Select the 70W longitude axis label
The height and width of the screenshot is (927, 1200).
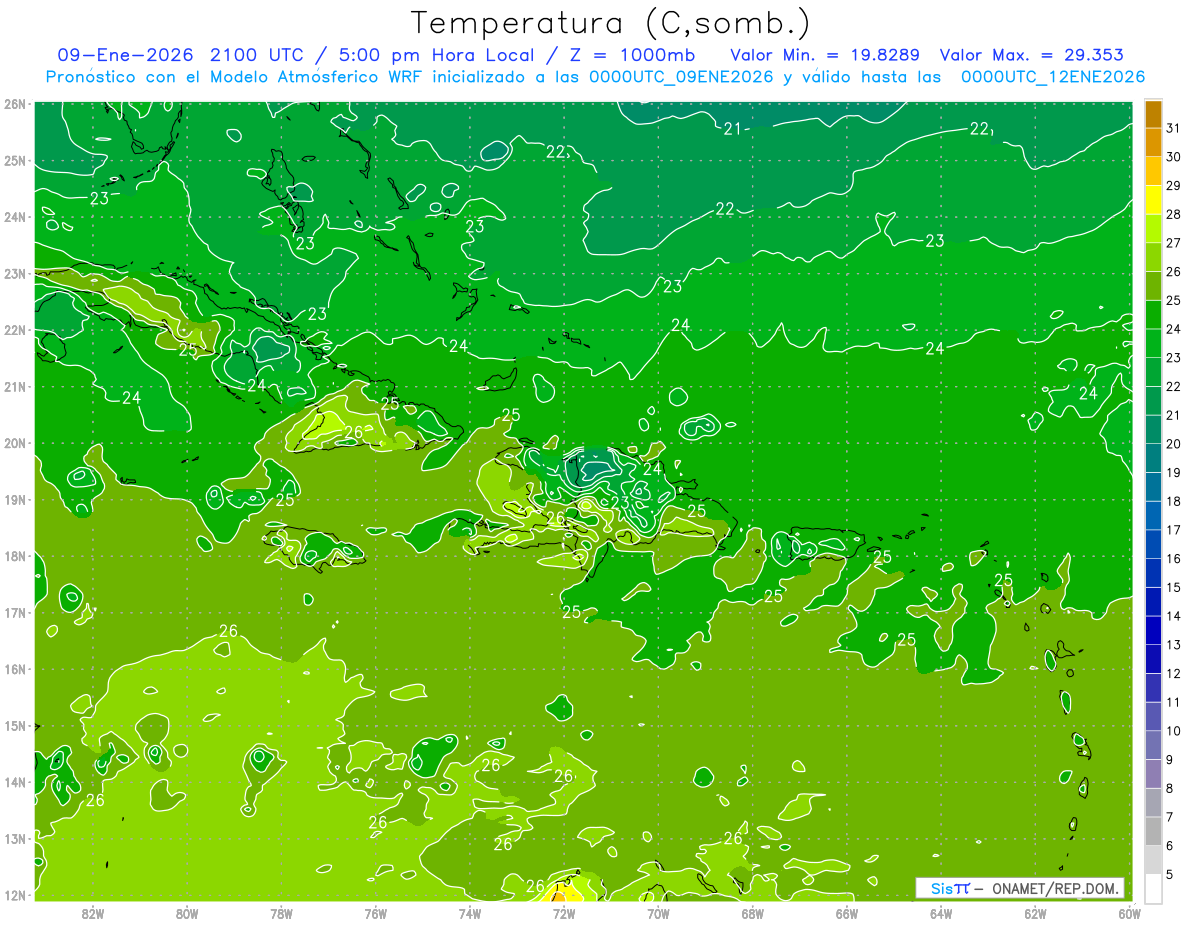(x=658, y=913)
